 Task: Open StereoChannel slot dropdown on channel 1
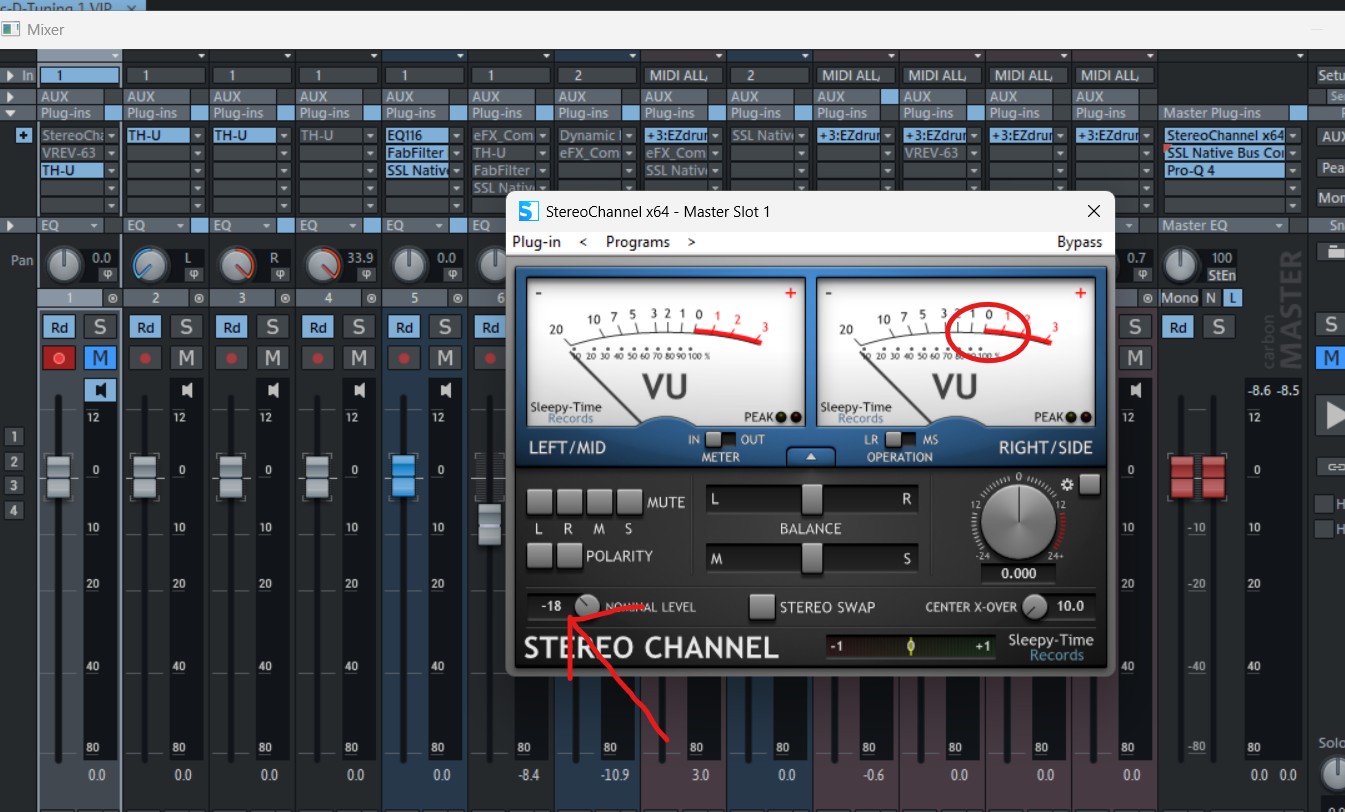pos(112,136)
